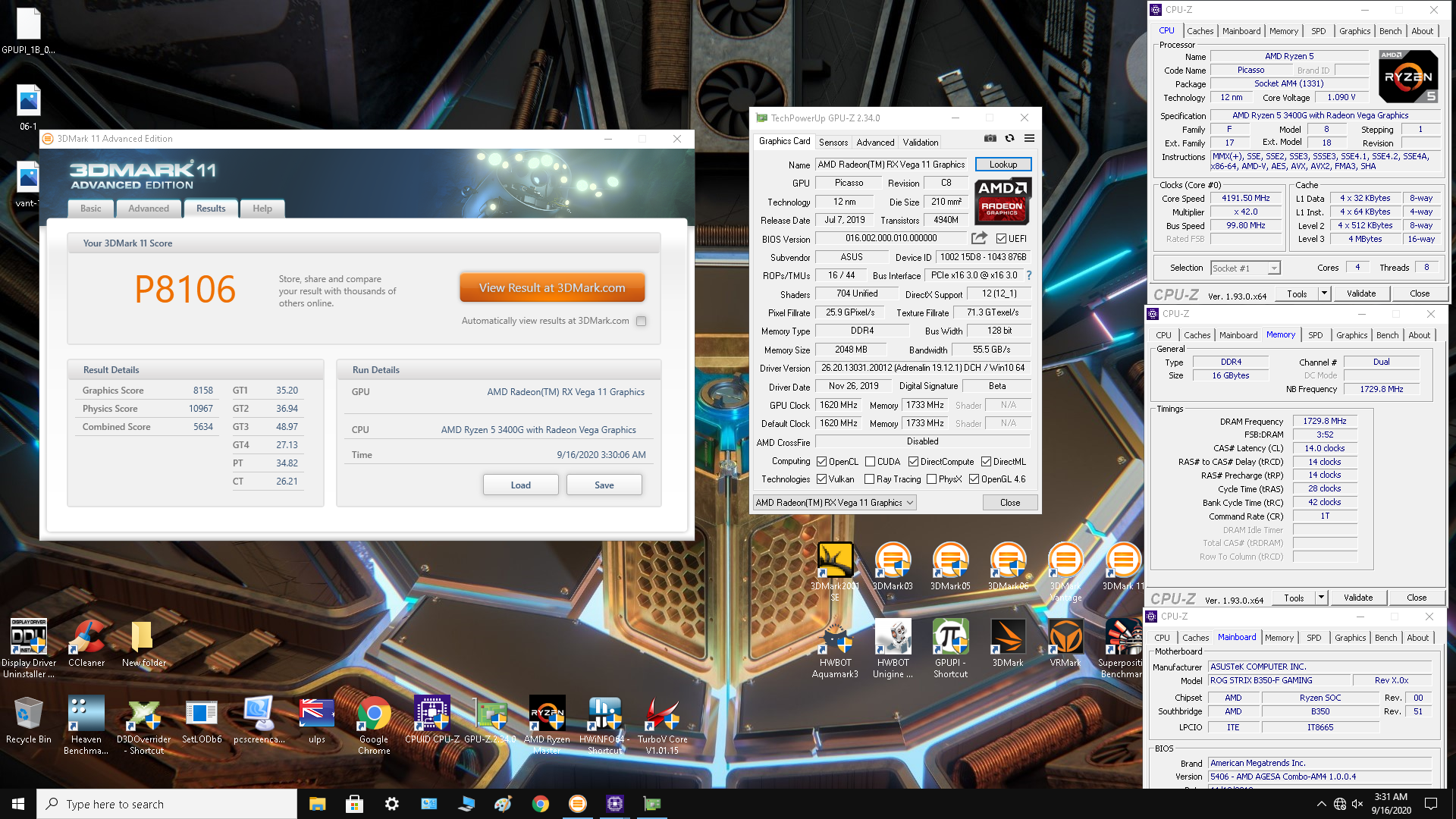Viewport: 1456px width, 819px height.
Task: Open 3DMark2001 SE desktop icon
Action: point(835,572)
